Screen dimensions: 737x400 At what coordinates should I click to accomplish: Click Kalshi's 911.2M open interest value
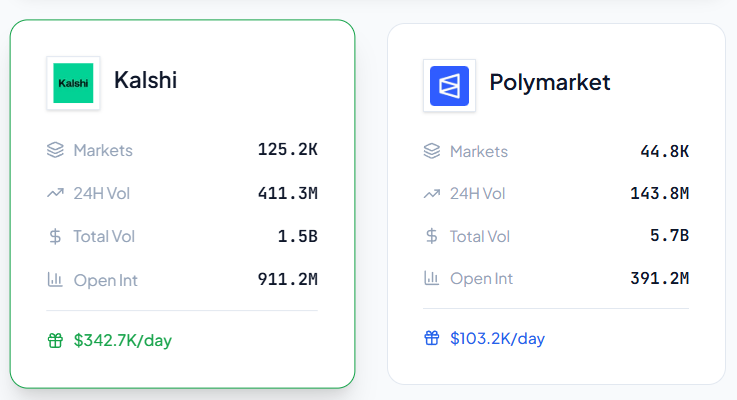(288, 279)
